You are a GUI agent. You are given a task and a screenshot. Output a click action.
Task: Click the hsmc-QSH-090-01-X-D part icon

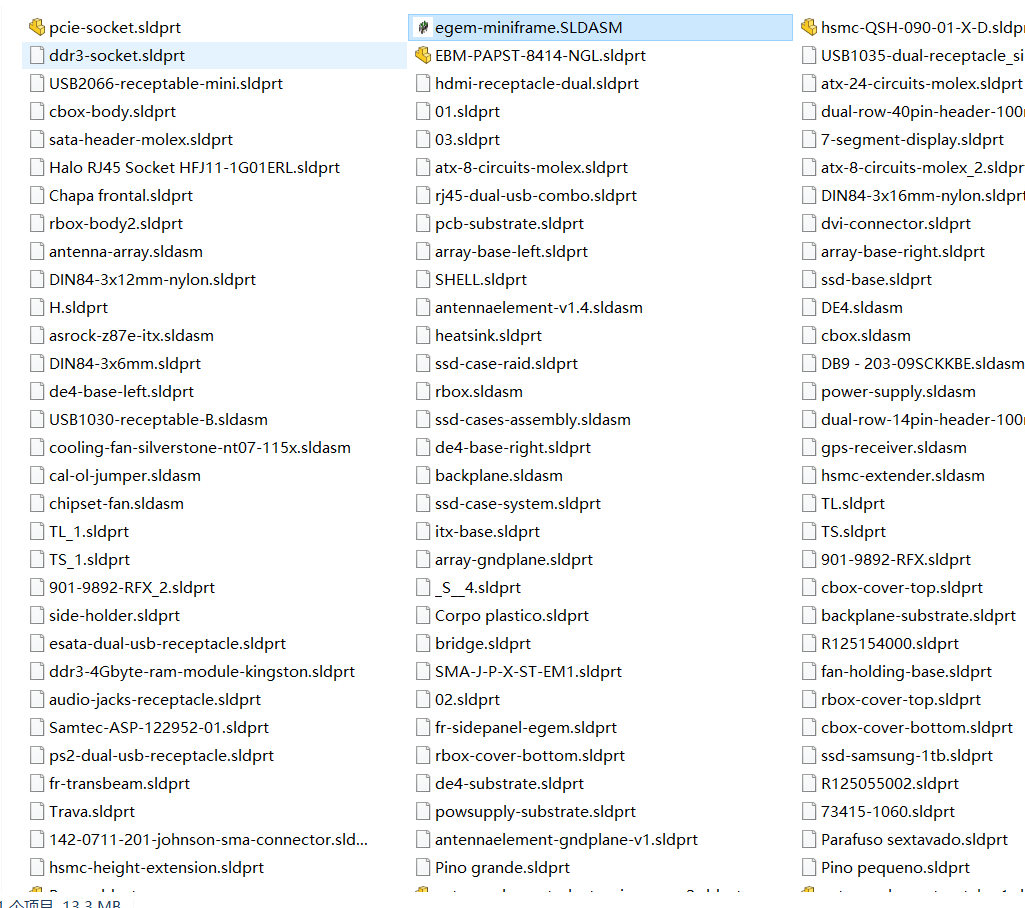click(809, 27)
